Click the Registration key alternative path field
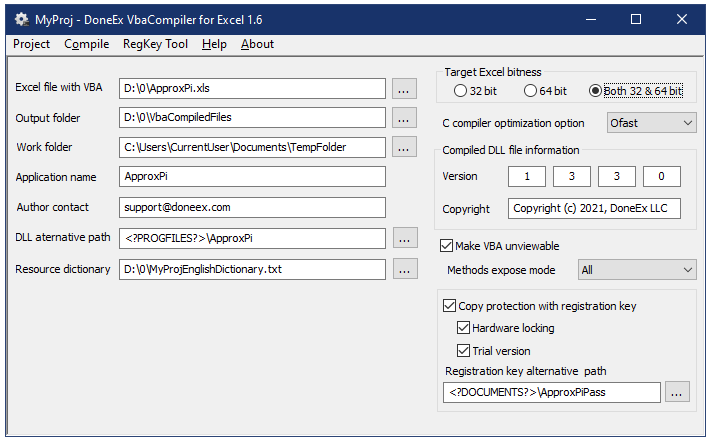 click(x=552, y=392)
